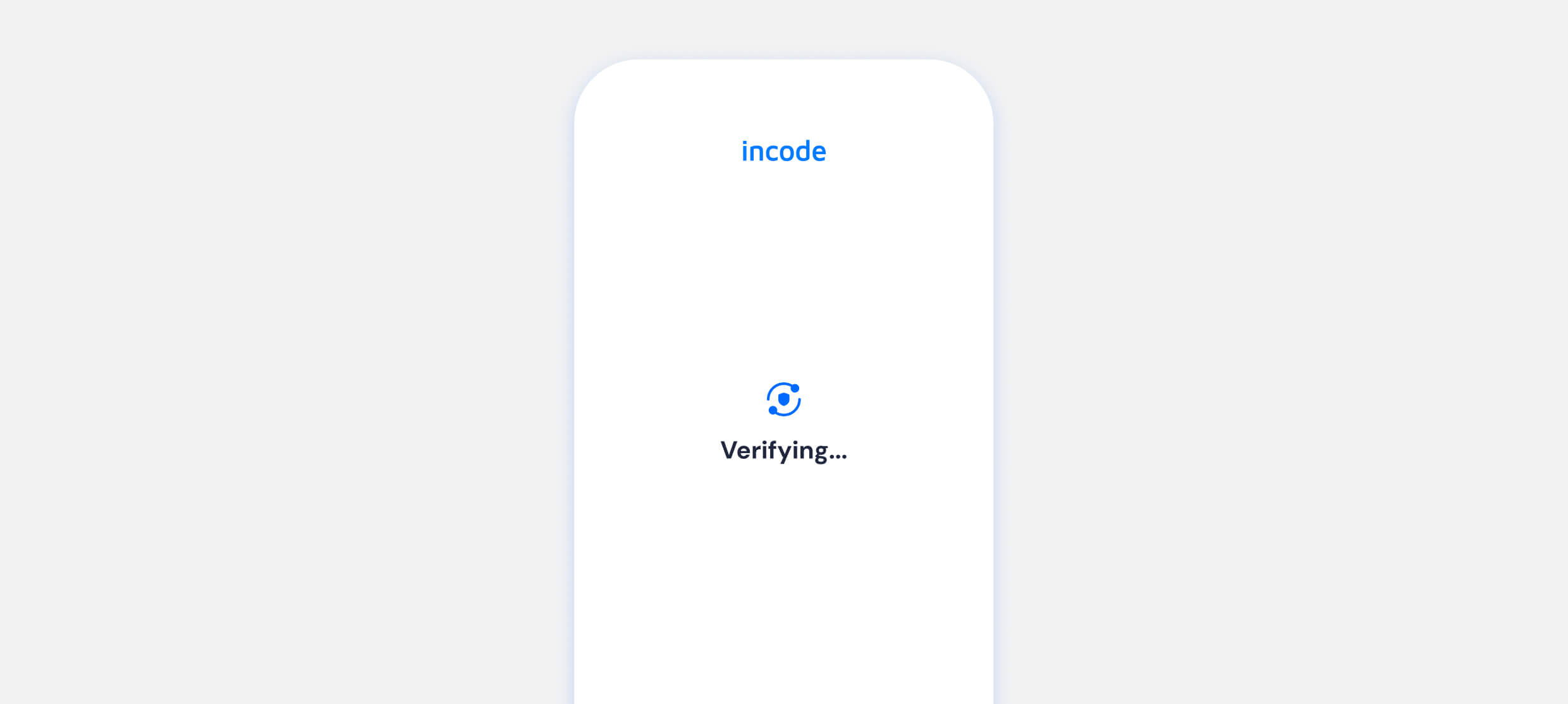This screenshot has width=1568, height=704.
Task: Click the letter "V" in Verifying
Action: tap(728, 450)
